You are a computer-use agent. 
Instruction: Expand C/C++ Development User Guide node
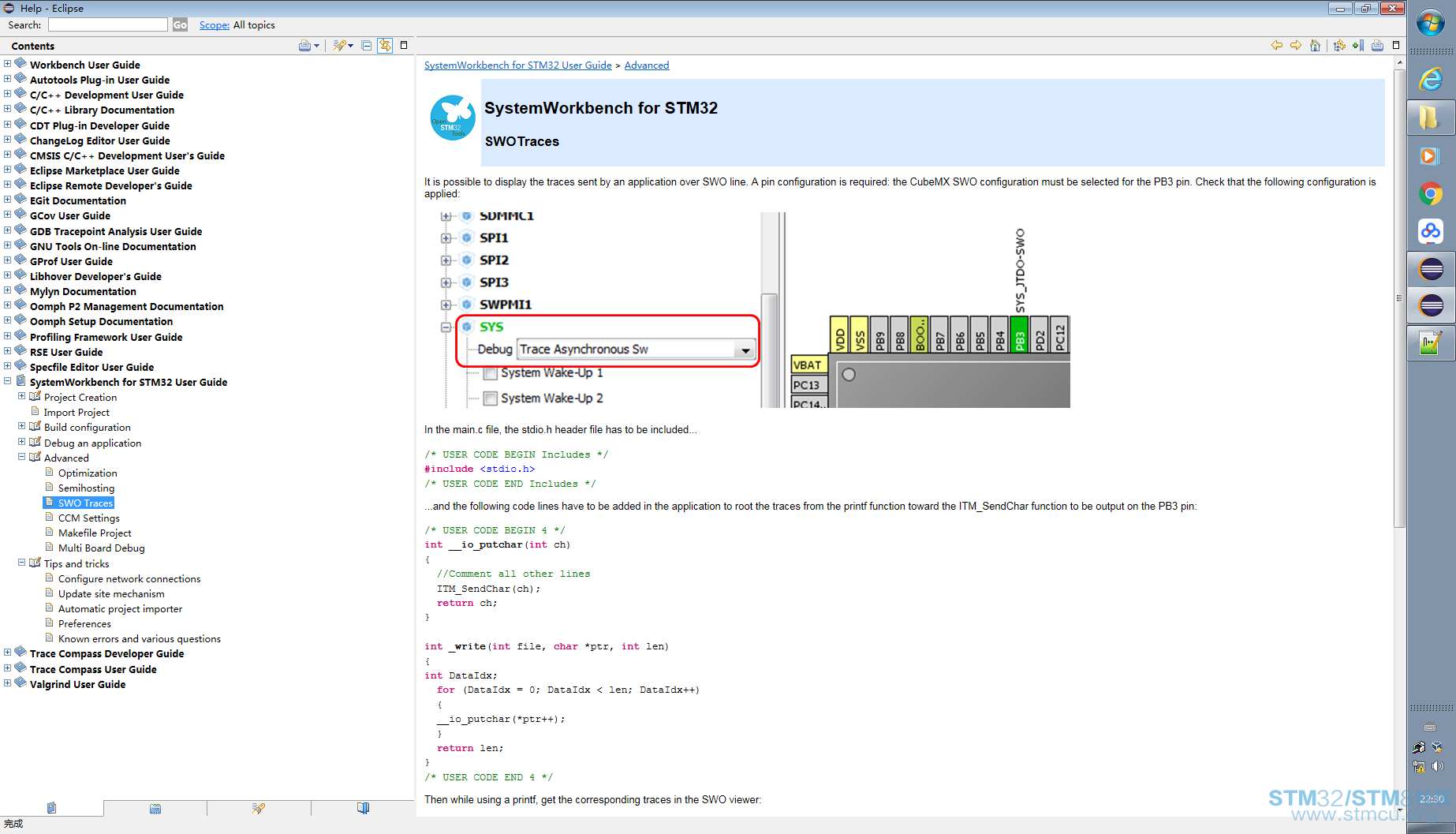[x=8, y=94]
